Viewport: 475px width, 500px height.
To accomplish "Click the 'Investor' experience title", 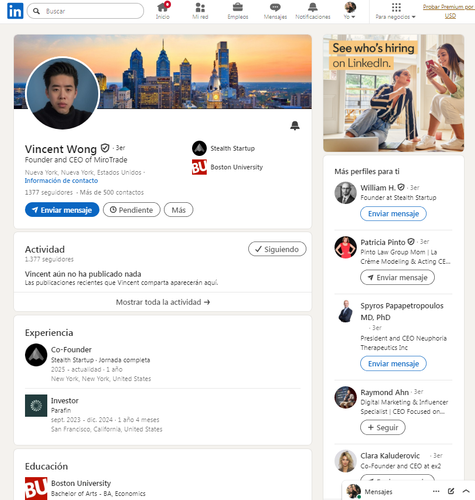I will point(65,401).
